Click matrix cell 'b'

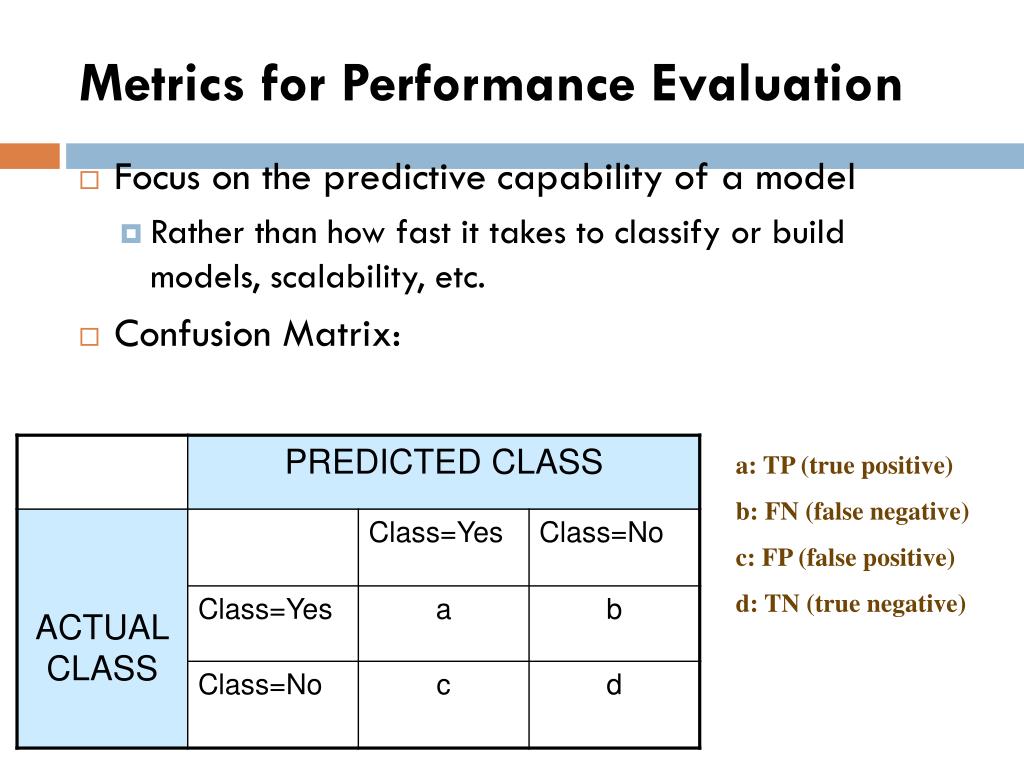614,624
